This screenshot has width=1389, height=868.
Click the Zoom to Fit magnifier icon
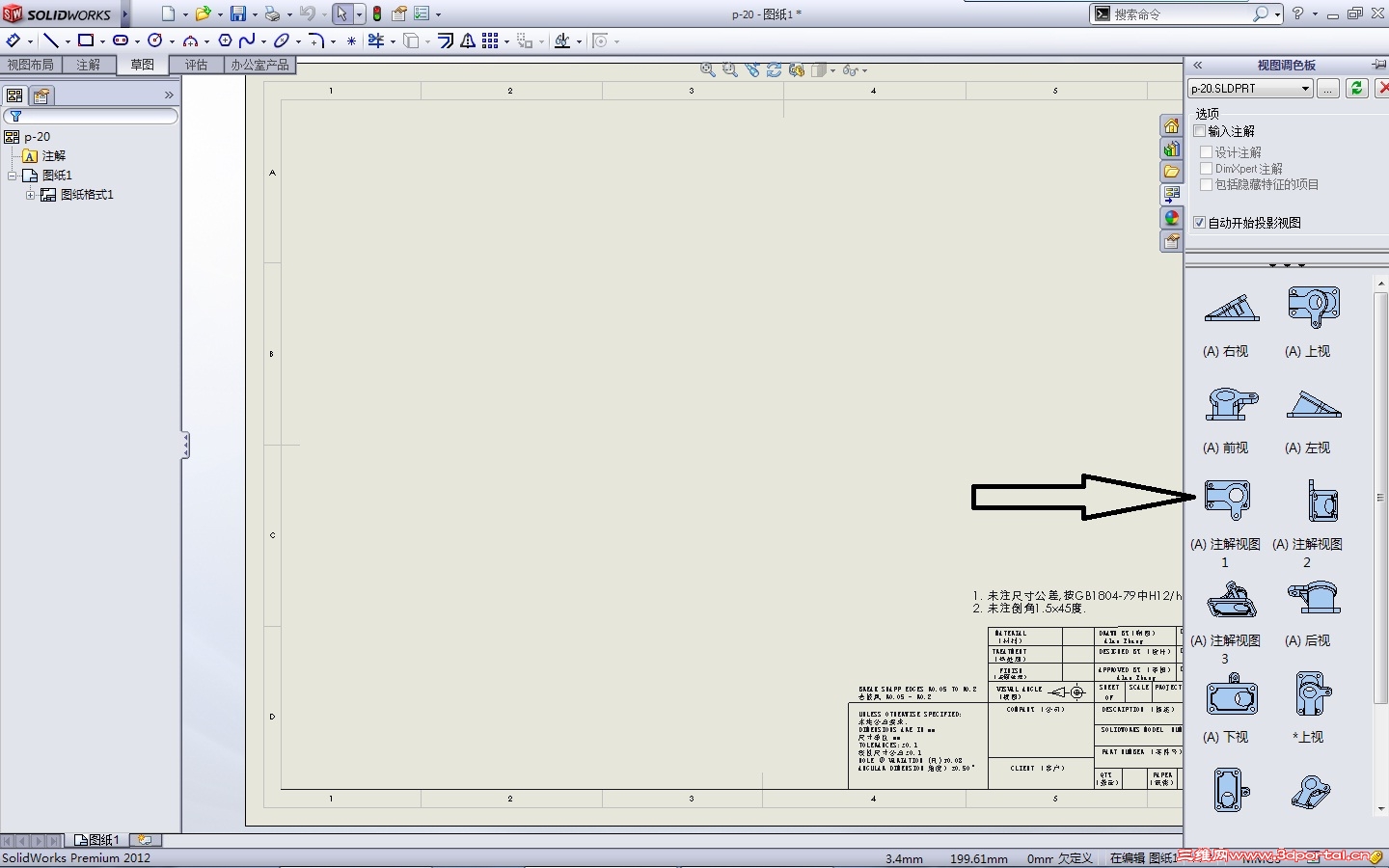click(x=708, y=70)
